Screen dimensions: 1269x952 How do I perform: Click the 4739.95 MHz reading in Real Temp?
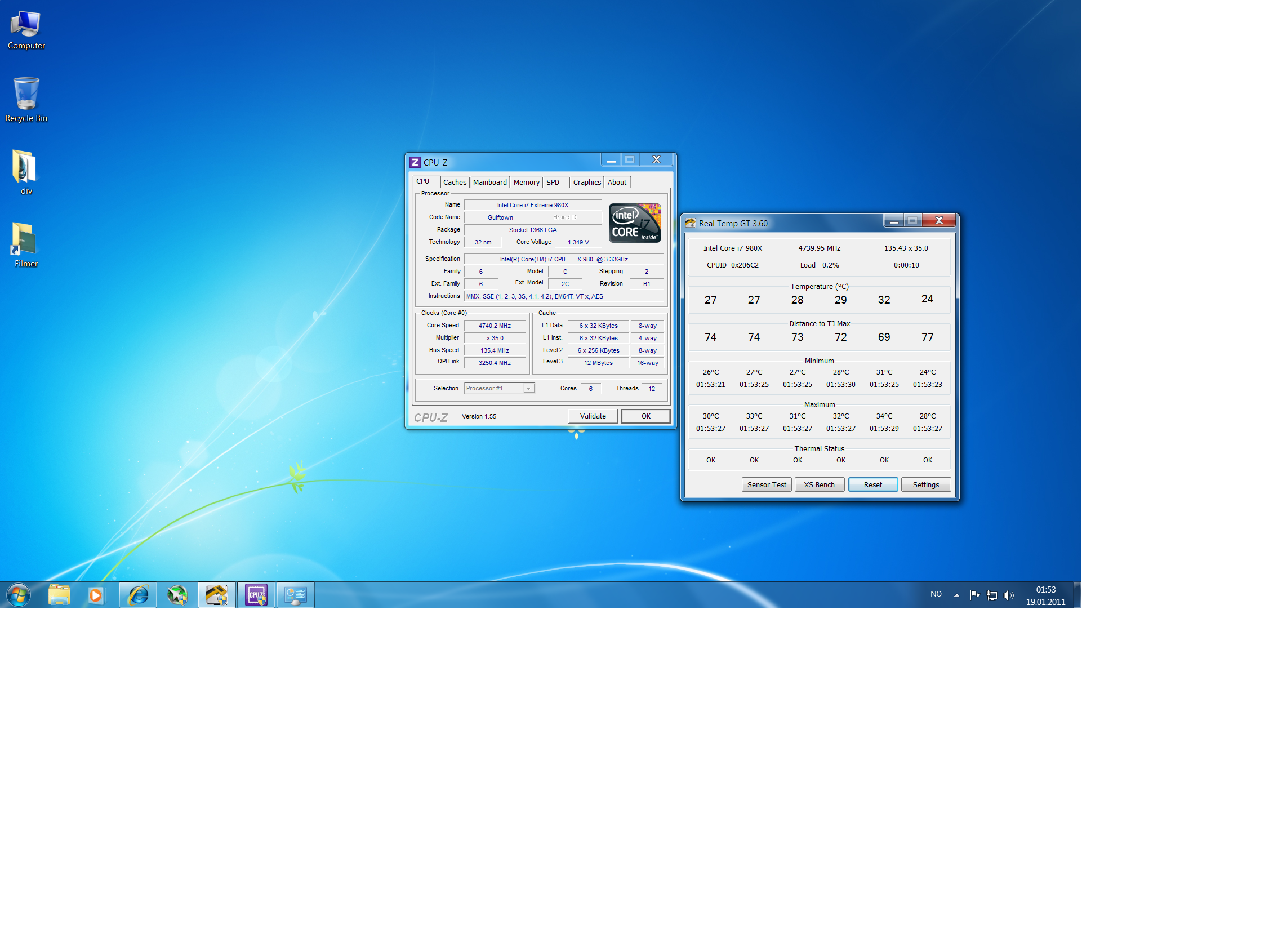(818, 248)
